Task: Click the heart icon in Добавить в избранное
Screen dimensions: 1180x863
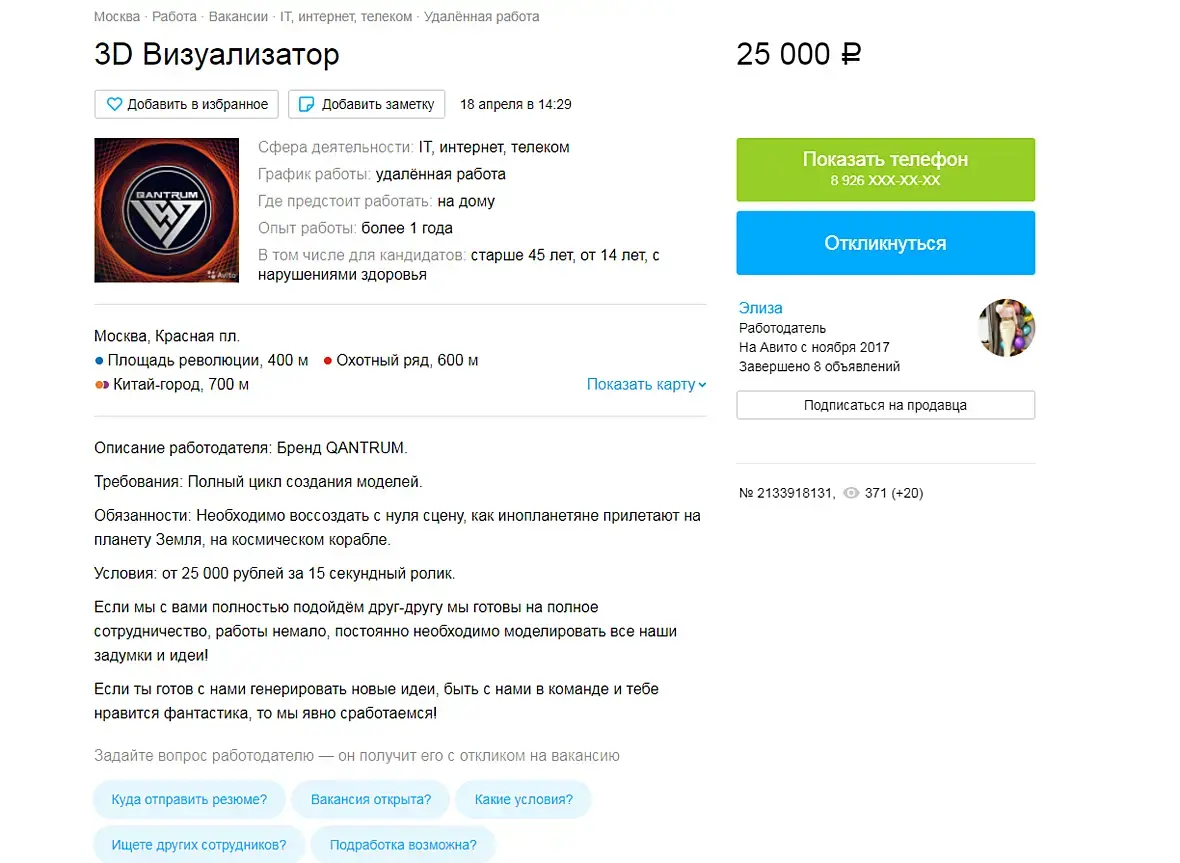Action: pos(114,105)
